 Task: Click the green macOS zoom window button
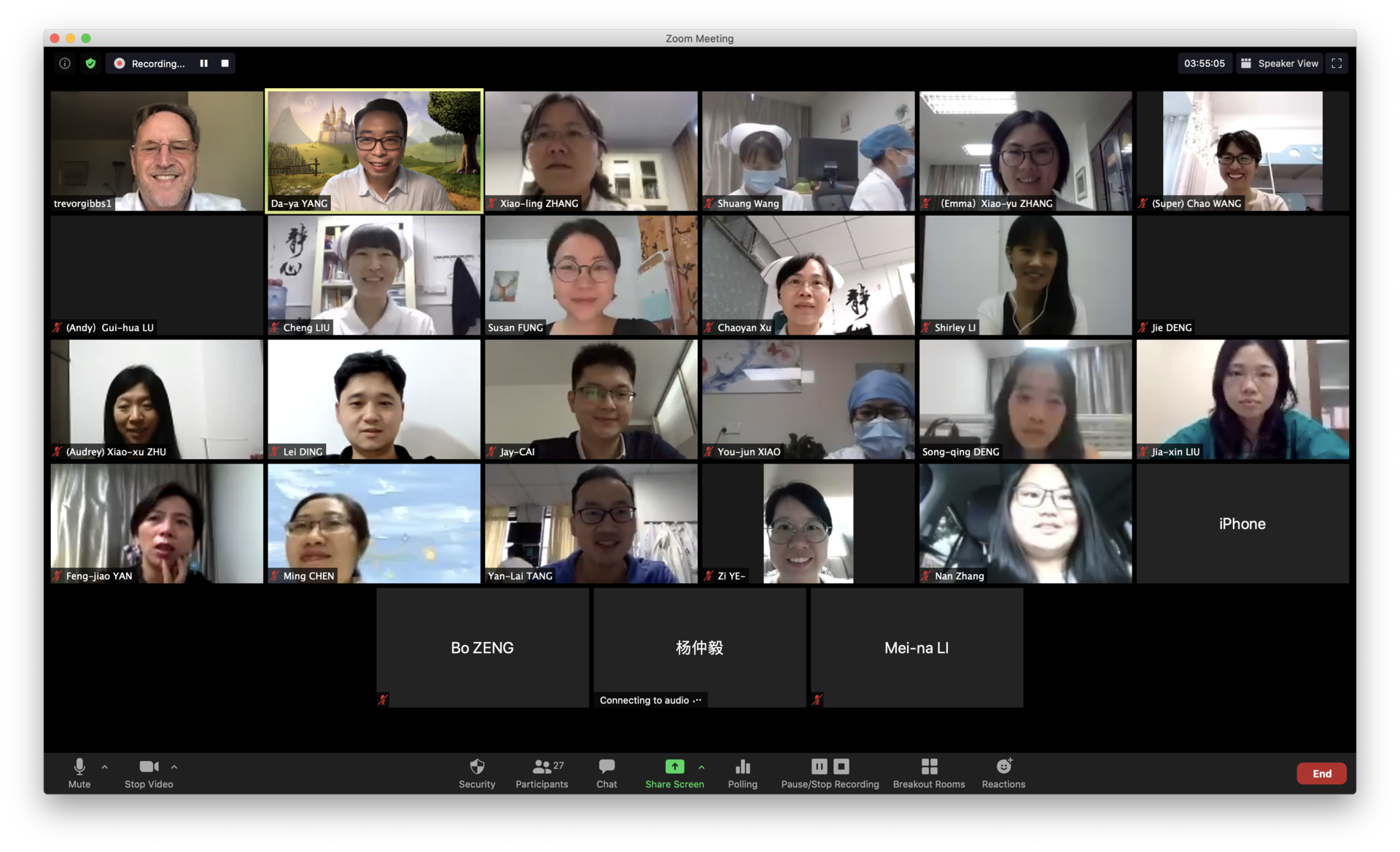[86, 38]
